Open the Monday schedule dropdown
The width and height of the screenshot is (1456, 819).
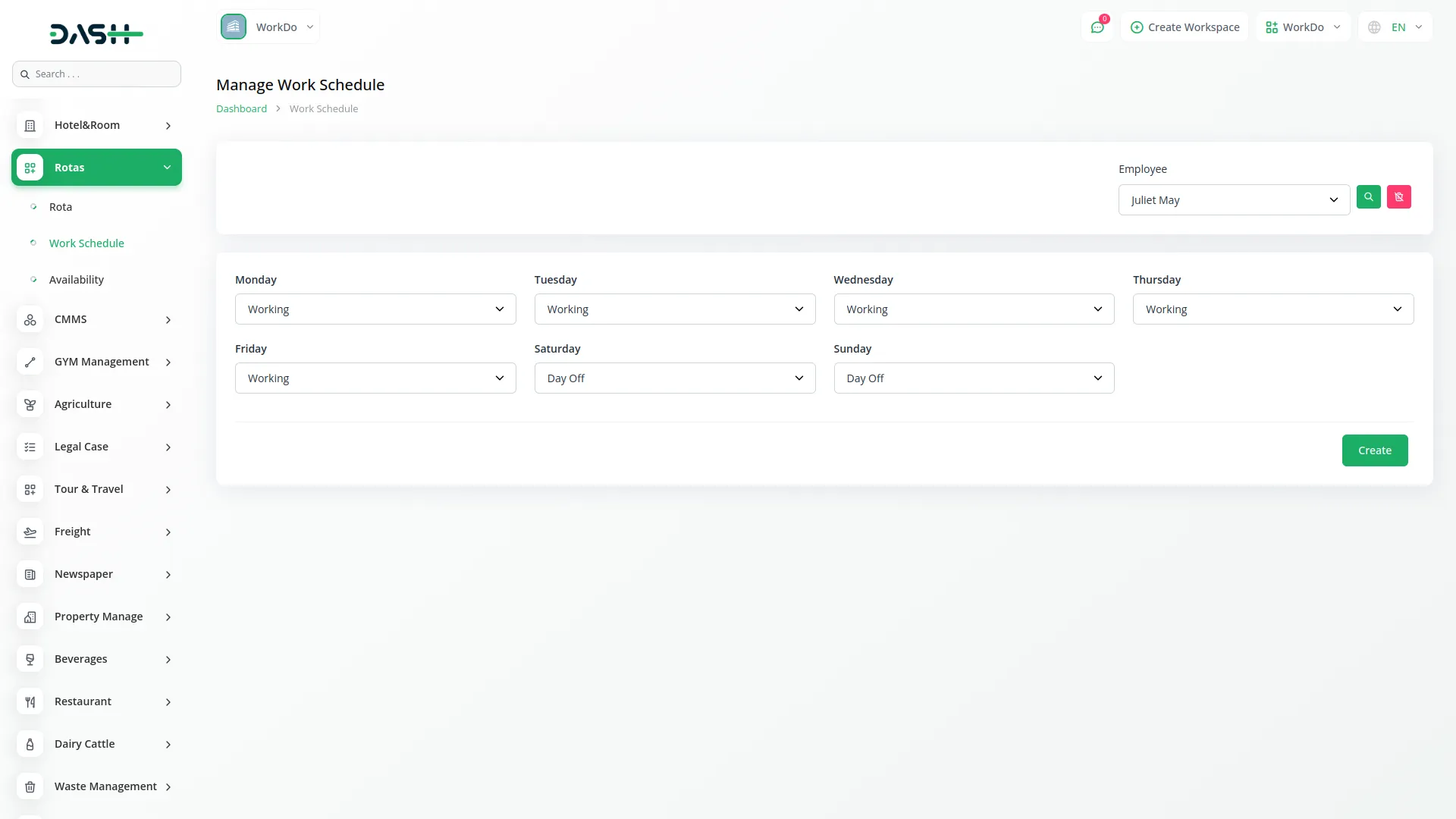(x=375, y=309)
